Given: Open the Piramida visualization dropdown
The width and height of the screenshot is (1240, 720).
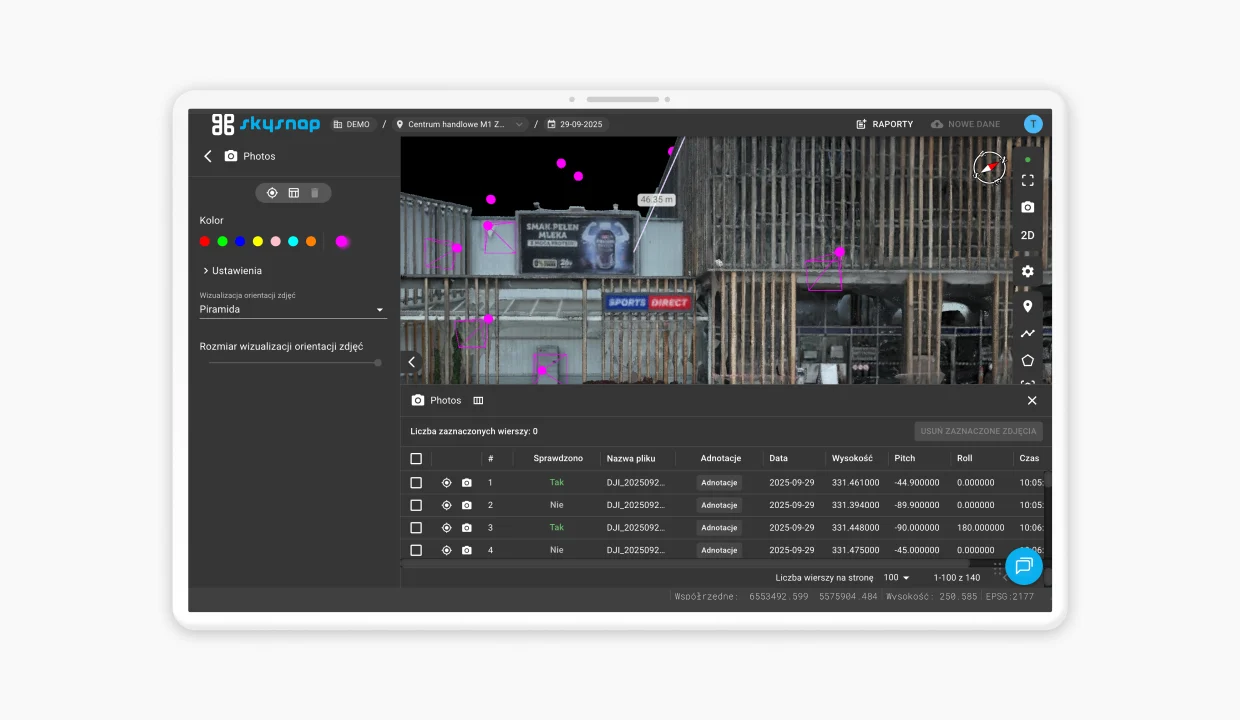Looking at the screenshot, I should click(293, 310).
